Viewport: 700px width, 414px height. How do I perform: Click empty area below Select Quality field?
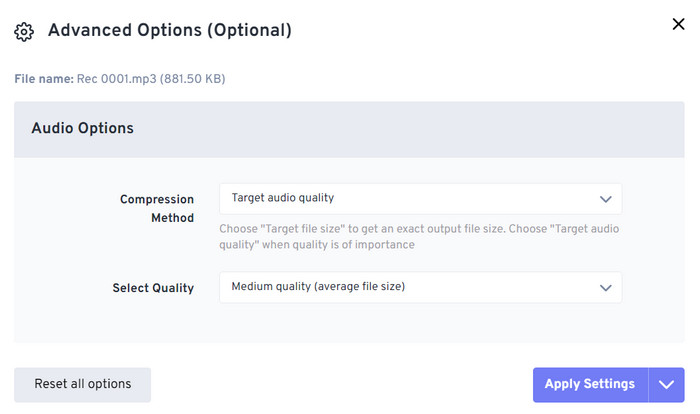(420, 323)
